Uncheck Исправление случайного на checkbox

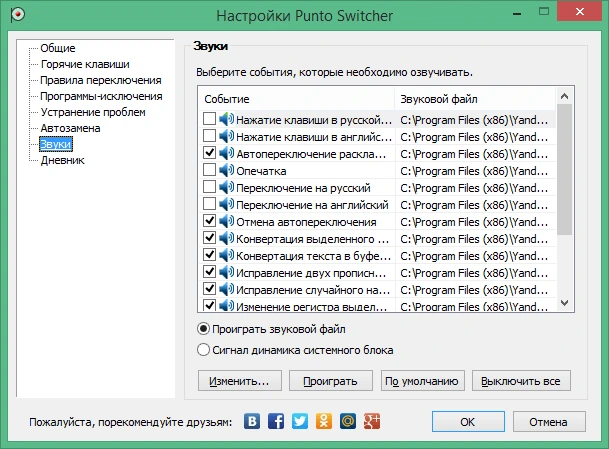209,289
